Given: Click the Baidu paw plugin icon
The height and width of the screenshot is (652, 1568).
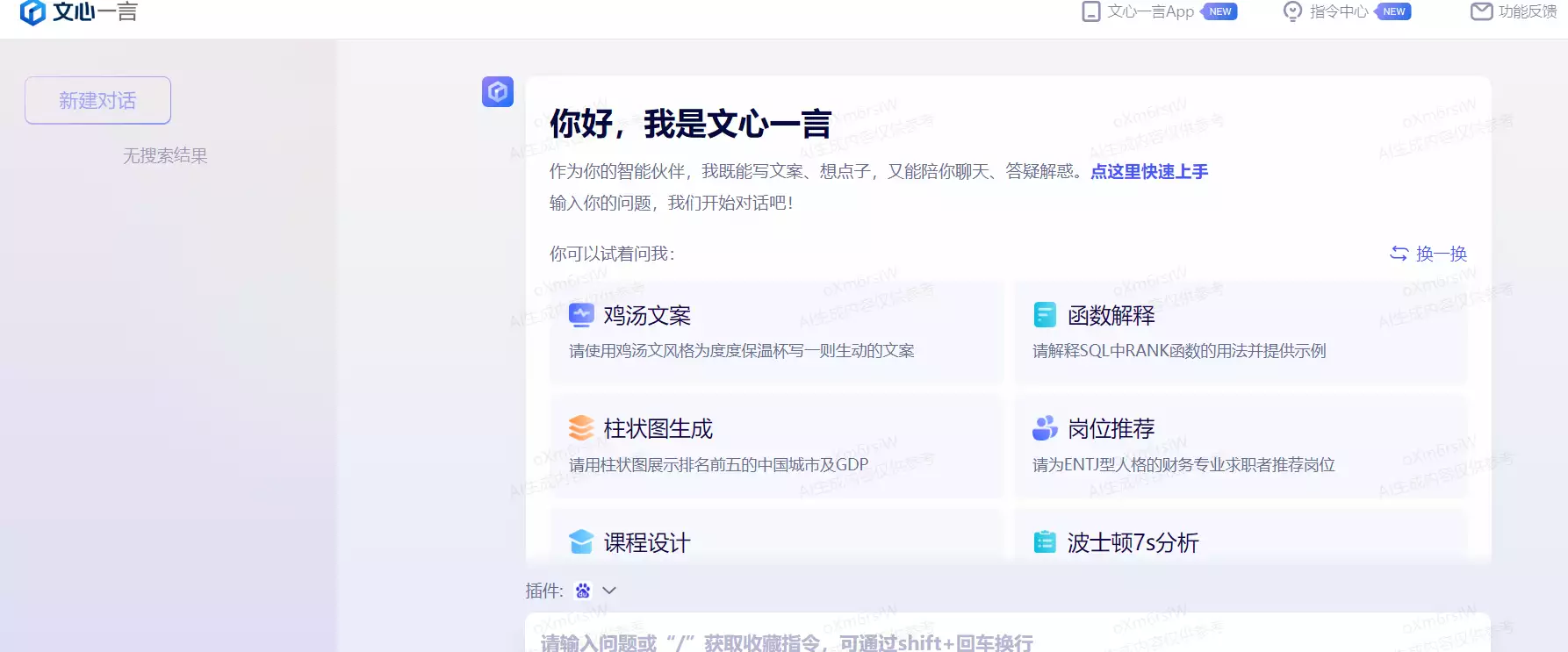Looking at the screenshot, I should (583, 591).
